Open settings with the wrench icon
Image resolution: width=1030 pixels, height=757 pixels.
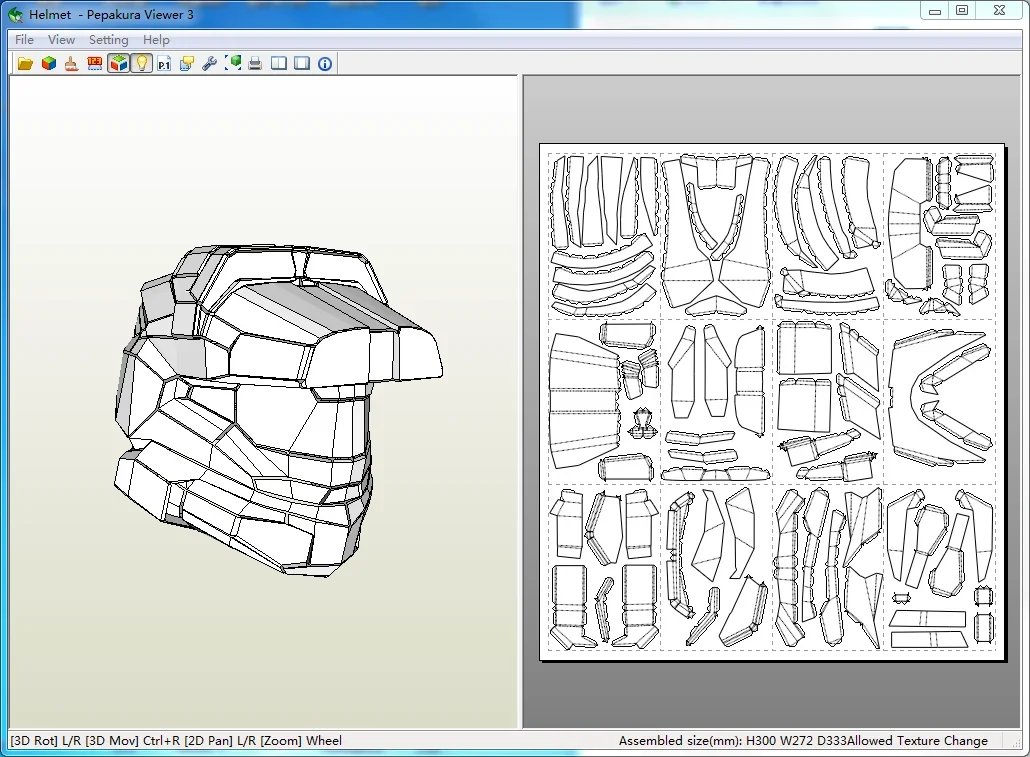click(x=210, y=64)
